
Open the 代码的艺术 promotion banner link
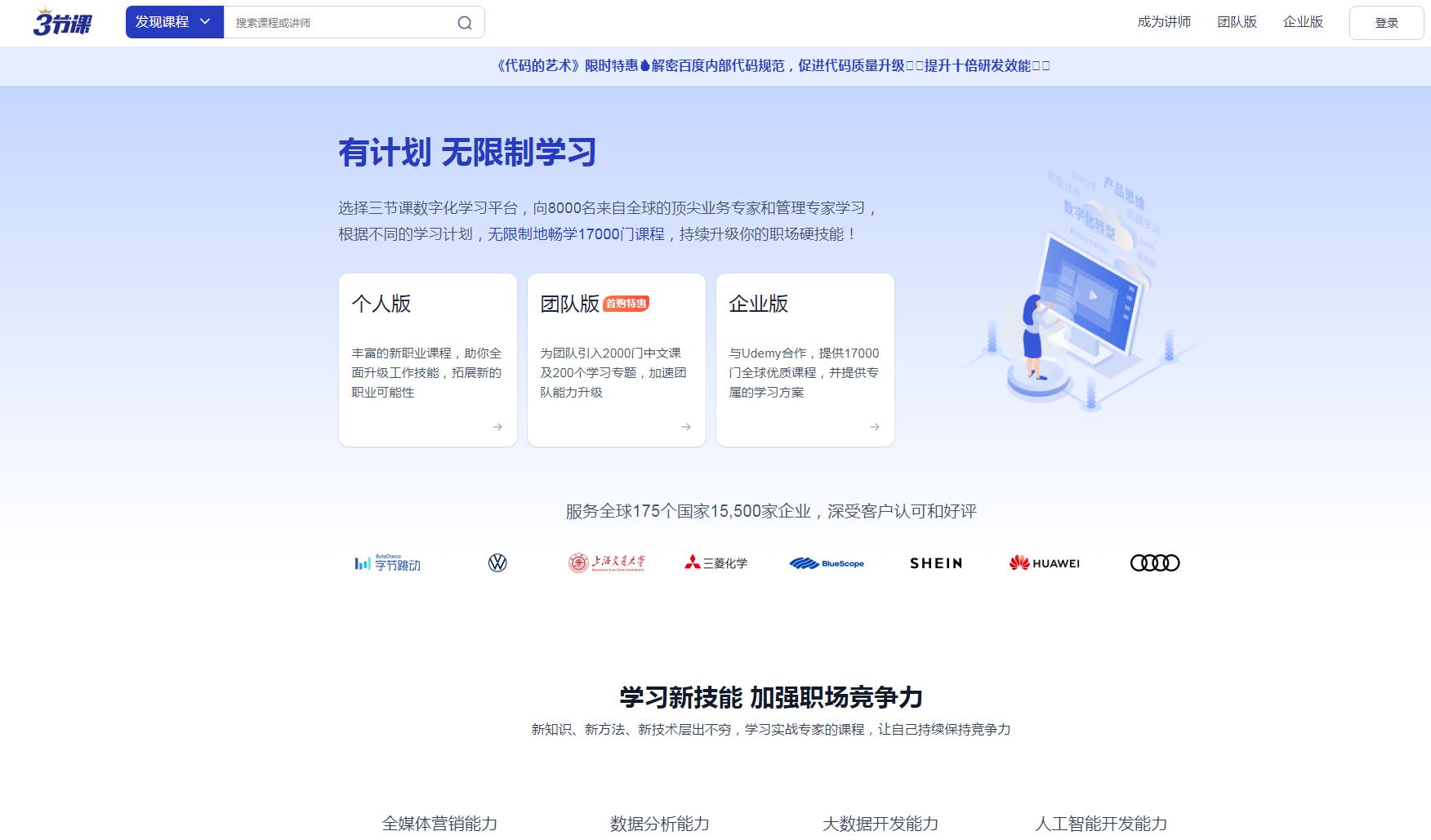(x=773, y=66)
